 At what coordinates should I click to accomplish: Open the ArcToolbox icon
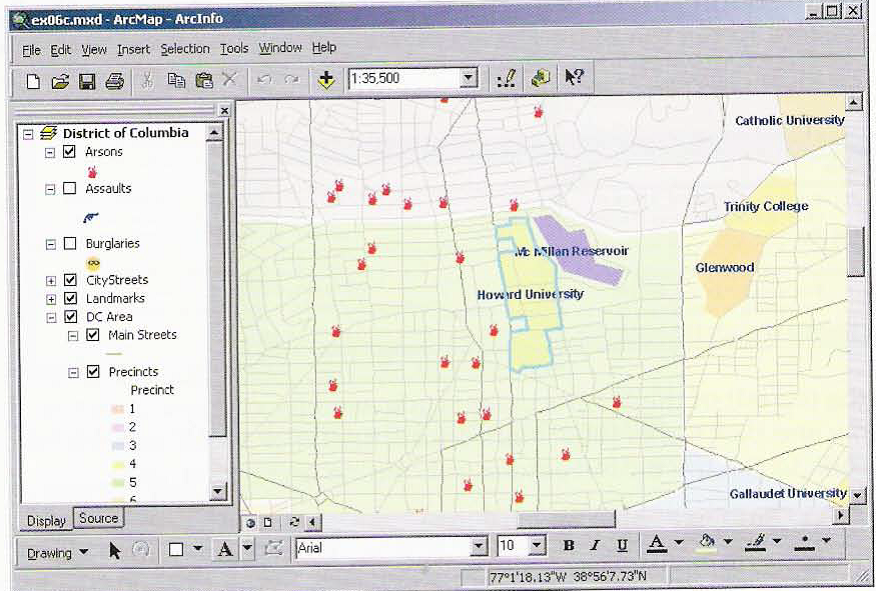[x=540, y=78]
